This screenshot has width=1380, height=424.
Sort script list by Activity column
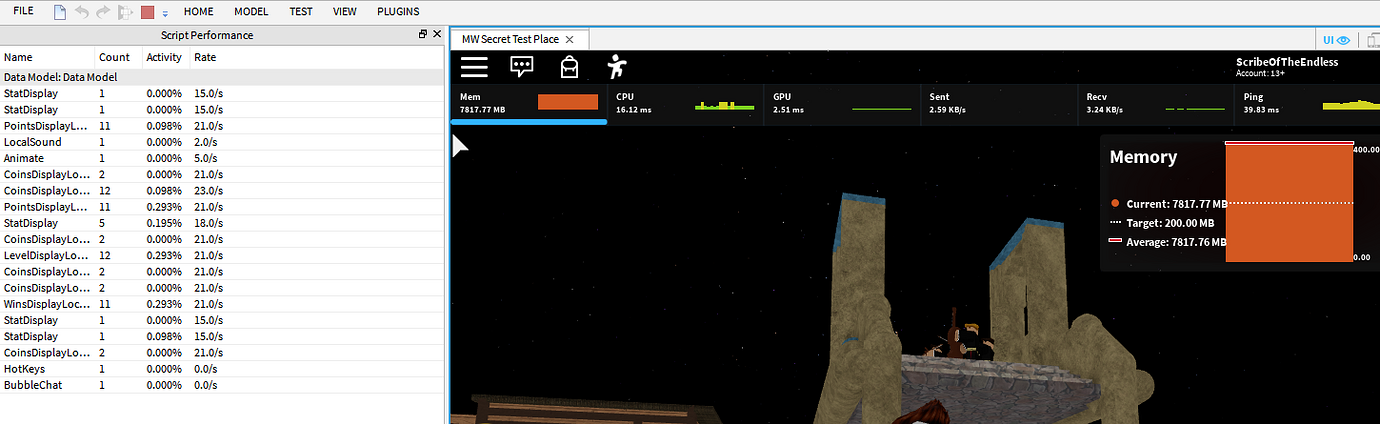164,57
